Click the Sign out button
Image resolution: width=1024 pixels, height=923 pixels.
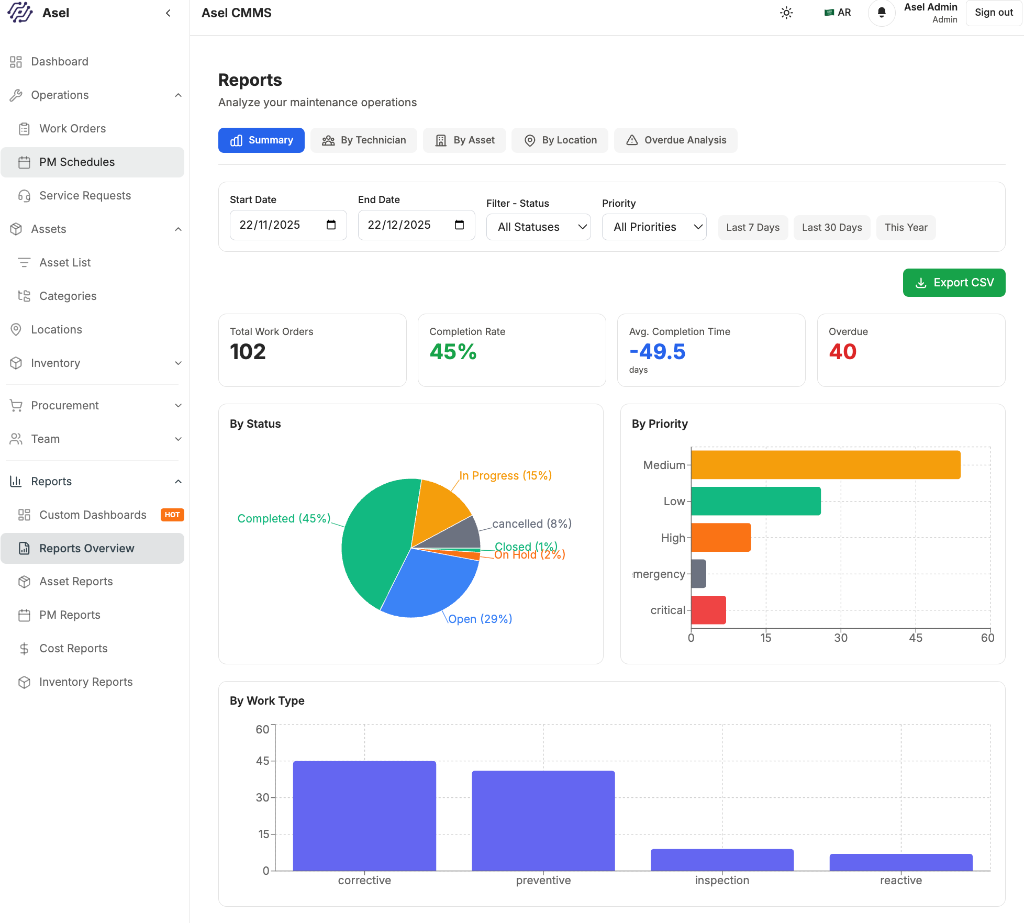coord(993,12)
